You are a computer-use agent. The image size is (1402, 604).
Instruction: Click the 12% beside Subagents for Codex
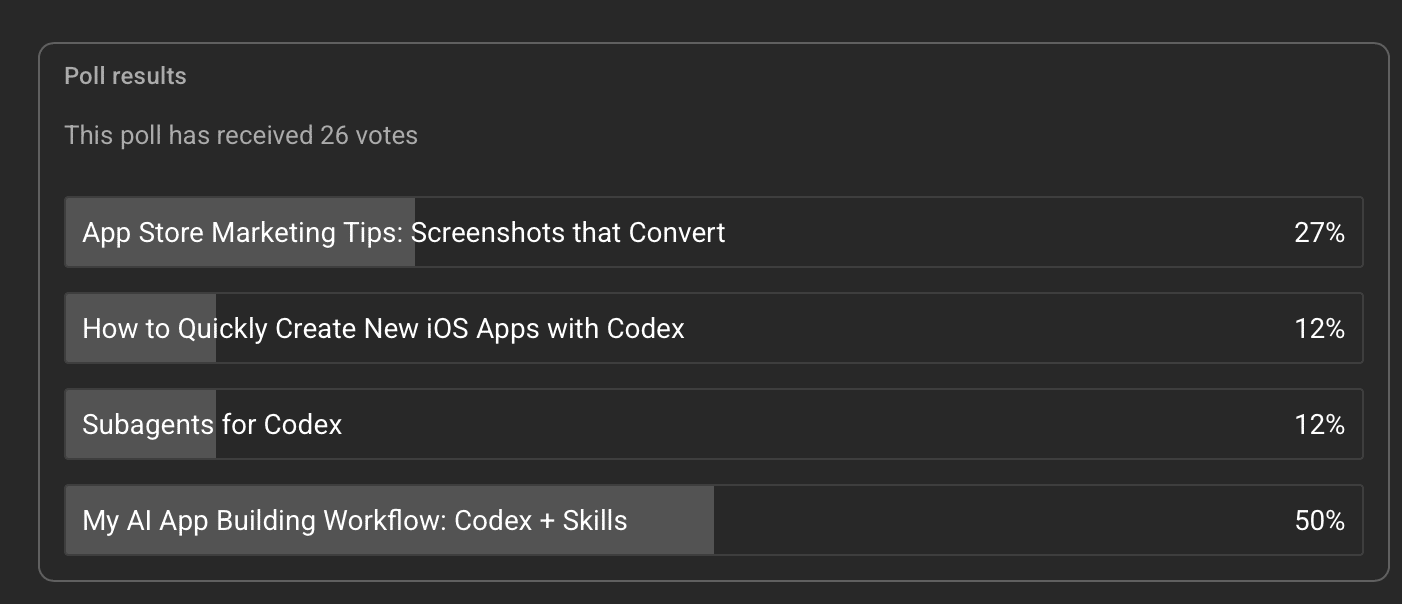pyautogui.click(x=1319, y=425)
